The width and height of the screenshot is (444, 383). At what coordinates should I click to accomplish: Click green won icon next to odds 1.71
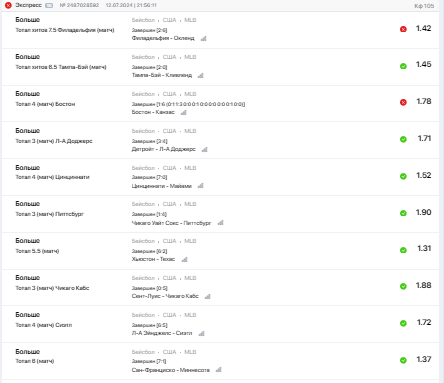(403, 139)
